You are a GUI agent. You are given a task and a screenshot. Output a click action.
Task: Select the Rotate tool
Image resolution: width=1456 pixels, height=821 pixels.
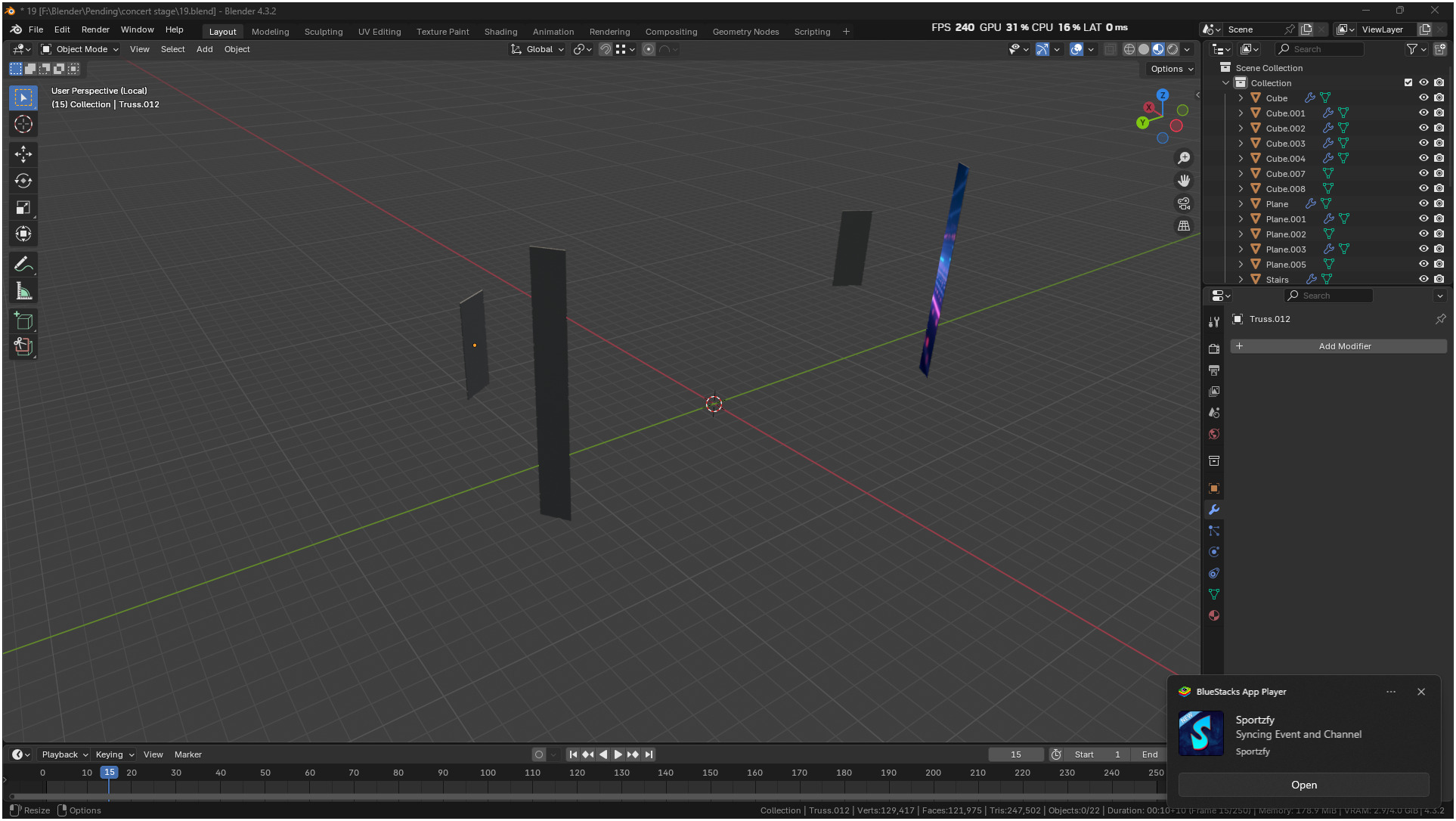(x=23, y=181)
